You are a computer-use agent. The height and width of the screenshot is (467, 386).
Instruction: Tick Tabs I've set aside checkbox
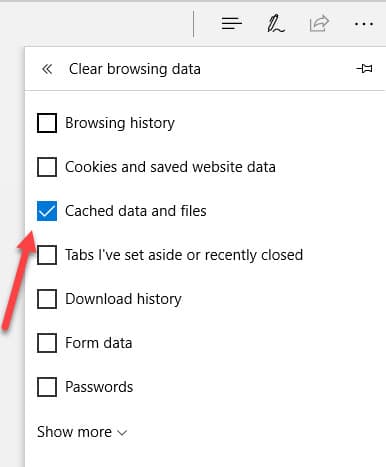(47, 255)
